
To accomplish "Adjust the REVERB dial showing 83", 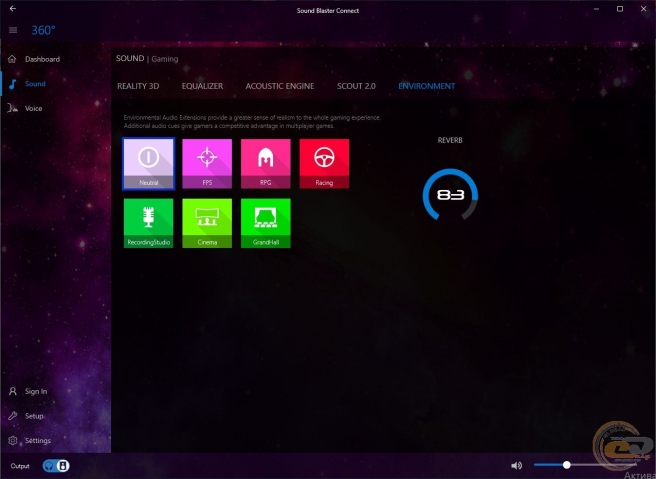I will pyautogui.click(x=450, y=195).
